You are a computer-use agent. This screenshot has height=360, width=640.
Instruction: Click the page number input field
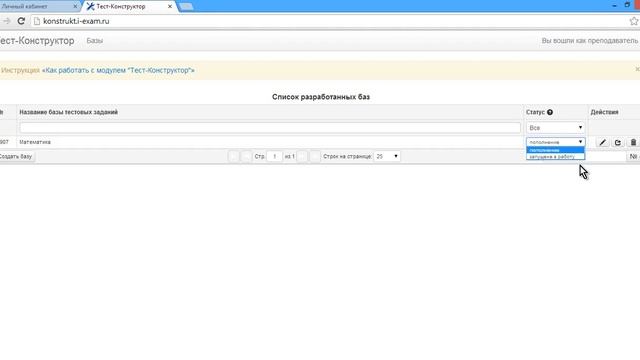[x=275, y=156]
